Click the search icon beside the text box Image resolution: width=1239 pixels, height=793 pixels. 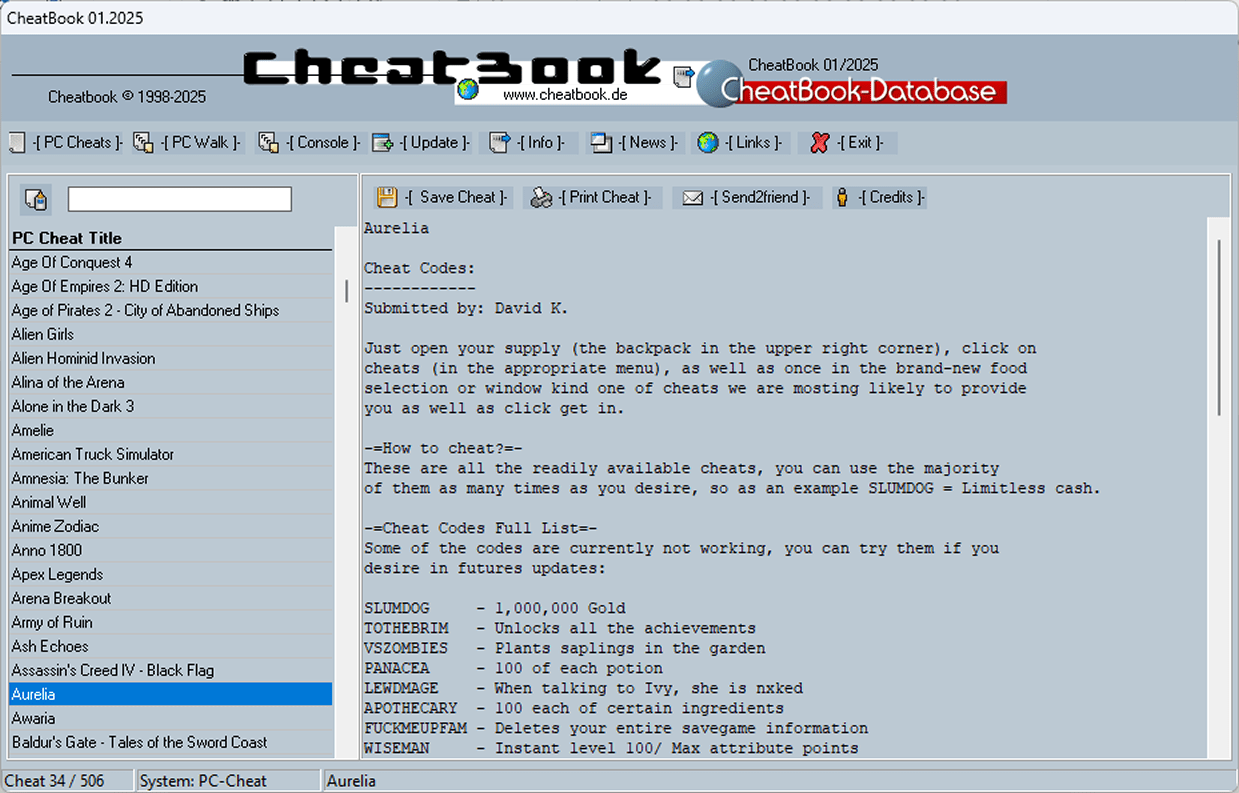[x=36, y=199]
